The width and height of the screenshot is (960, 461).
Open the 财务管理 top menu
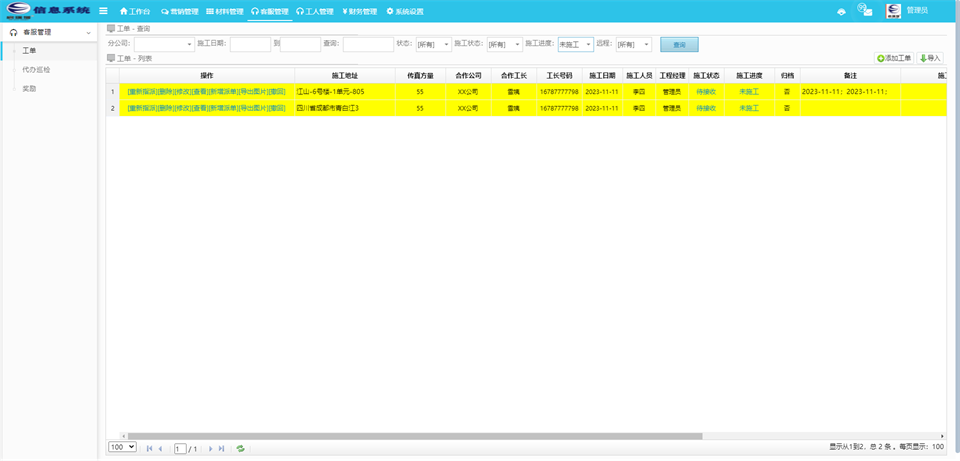(x=359, y=12)
